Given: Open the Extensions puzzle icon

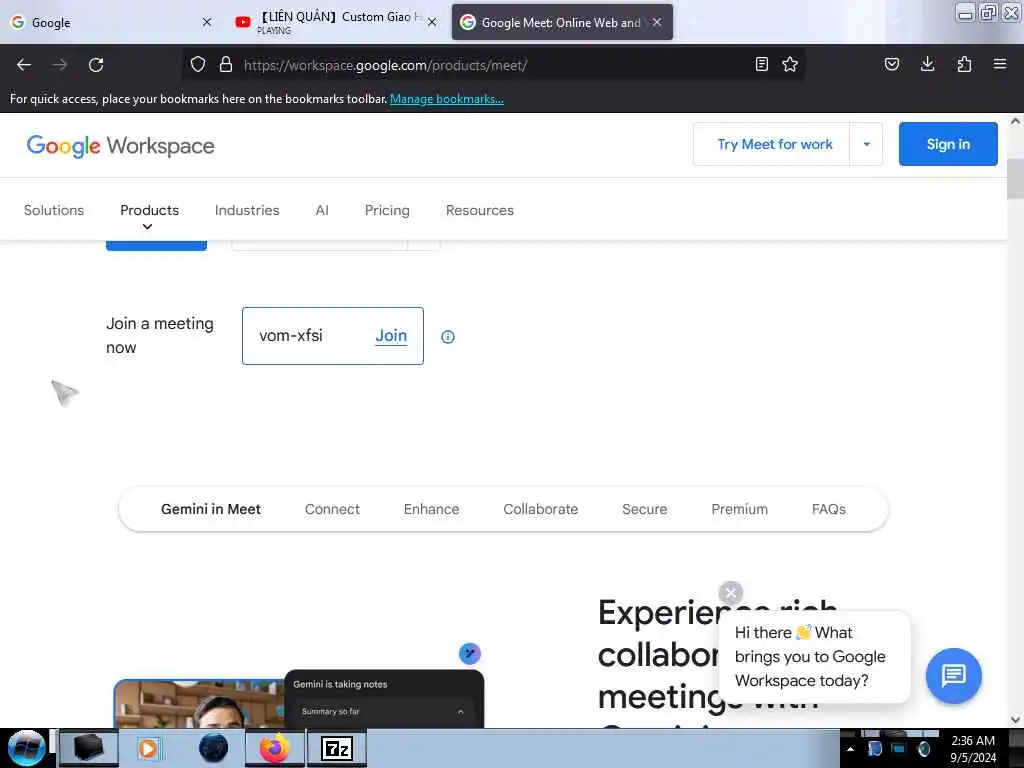Looking at the screenshot, I should tap(964, 64).
